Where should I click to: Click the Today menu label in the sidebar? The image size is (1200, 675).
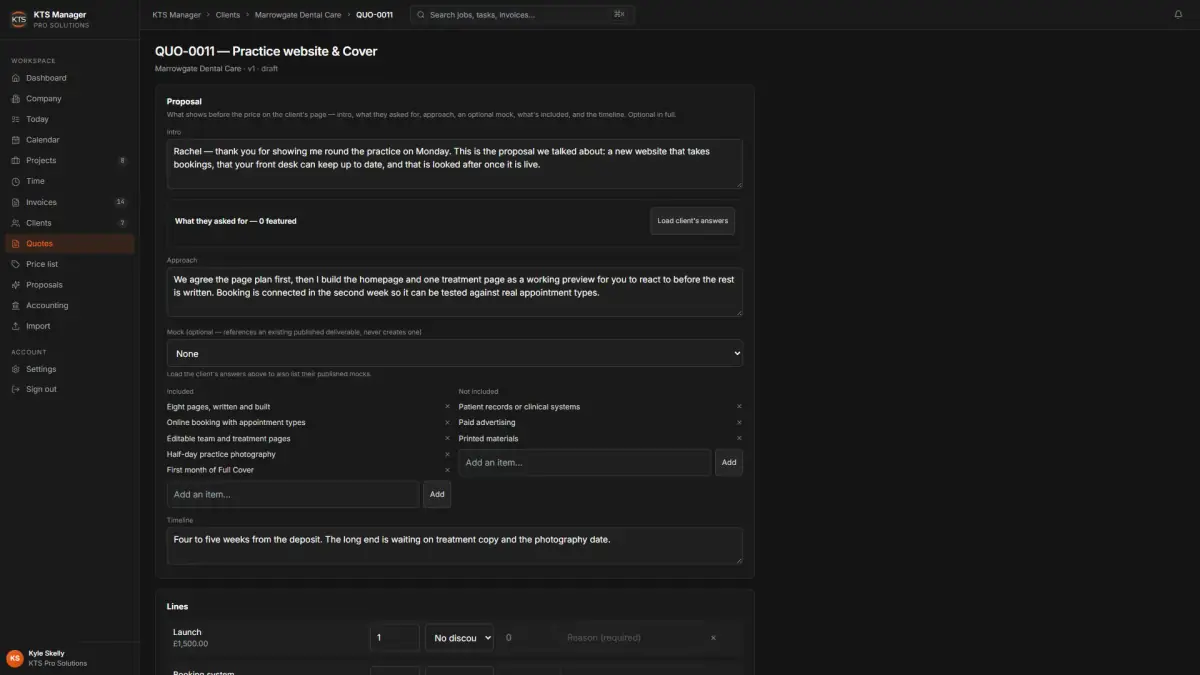click(37, 119)
